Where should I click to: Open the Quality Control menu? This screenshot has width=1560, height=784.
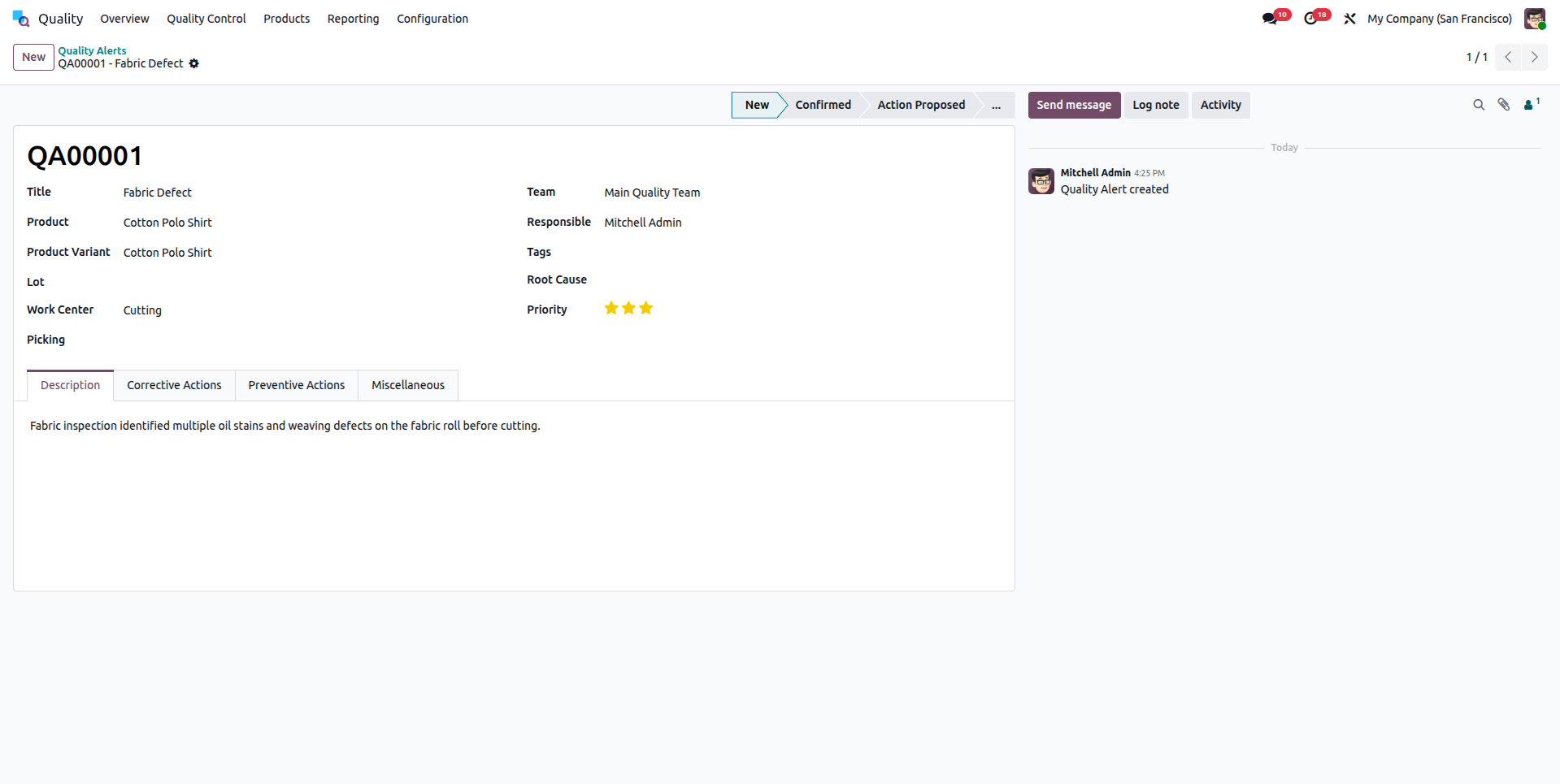206,19
